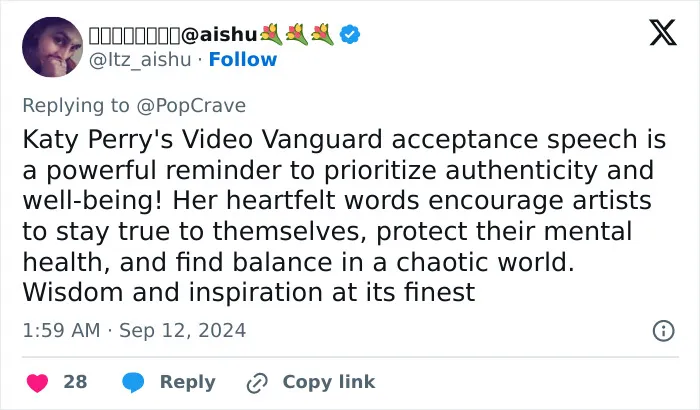Open aishu's profile picture
This screenshot has width=700, height=410.
(52, 47)
